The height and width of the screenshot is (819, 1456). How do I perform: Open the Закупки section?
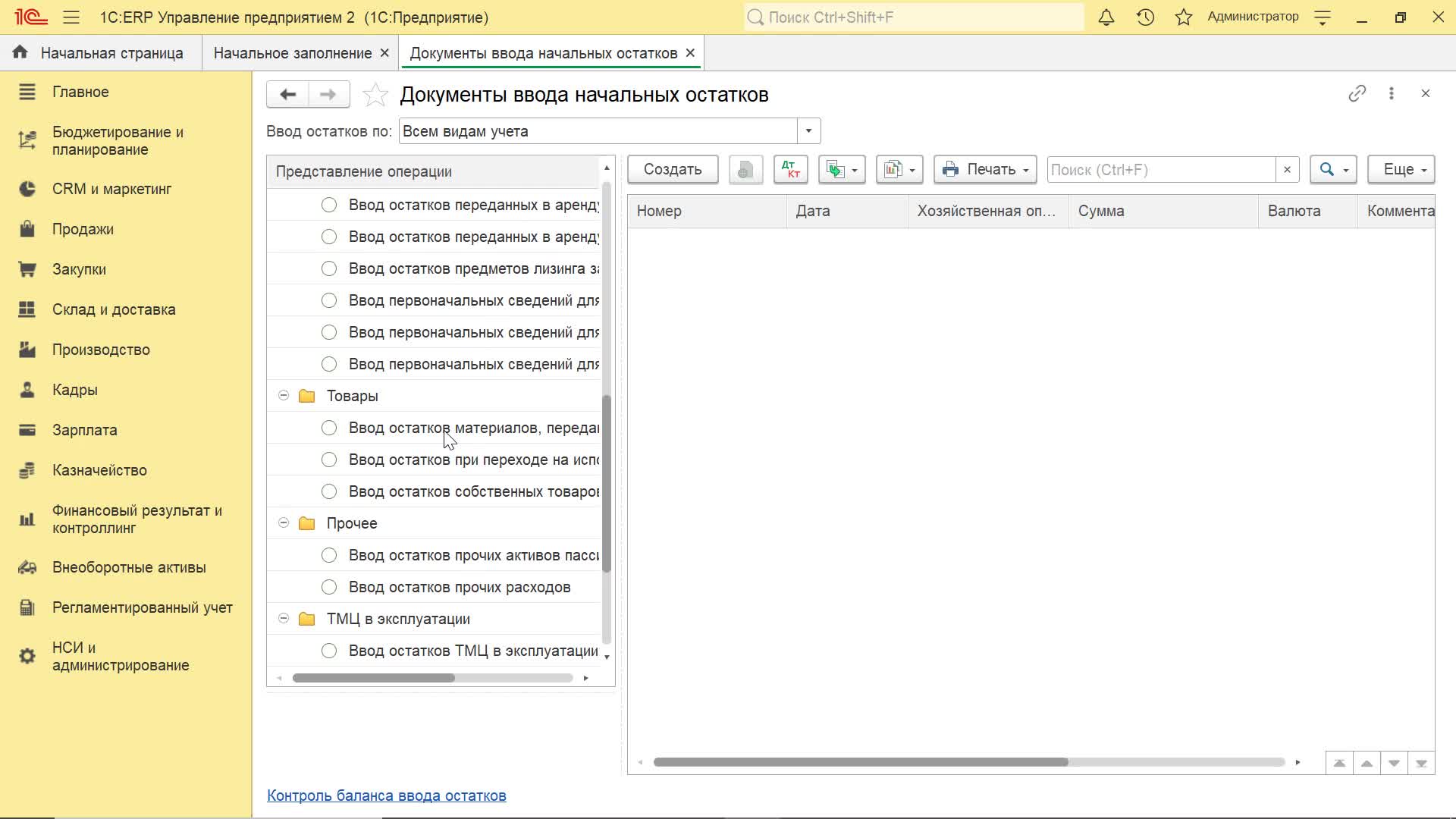(x=79, y=269)
